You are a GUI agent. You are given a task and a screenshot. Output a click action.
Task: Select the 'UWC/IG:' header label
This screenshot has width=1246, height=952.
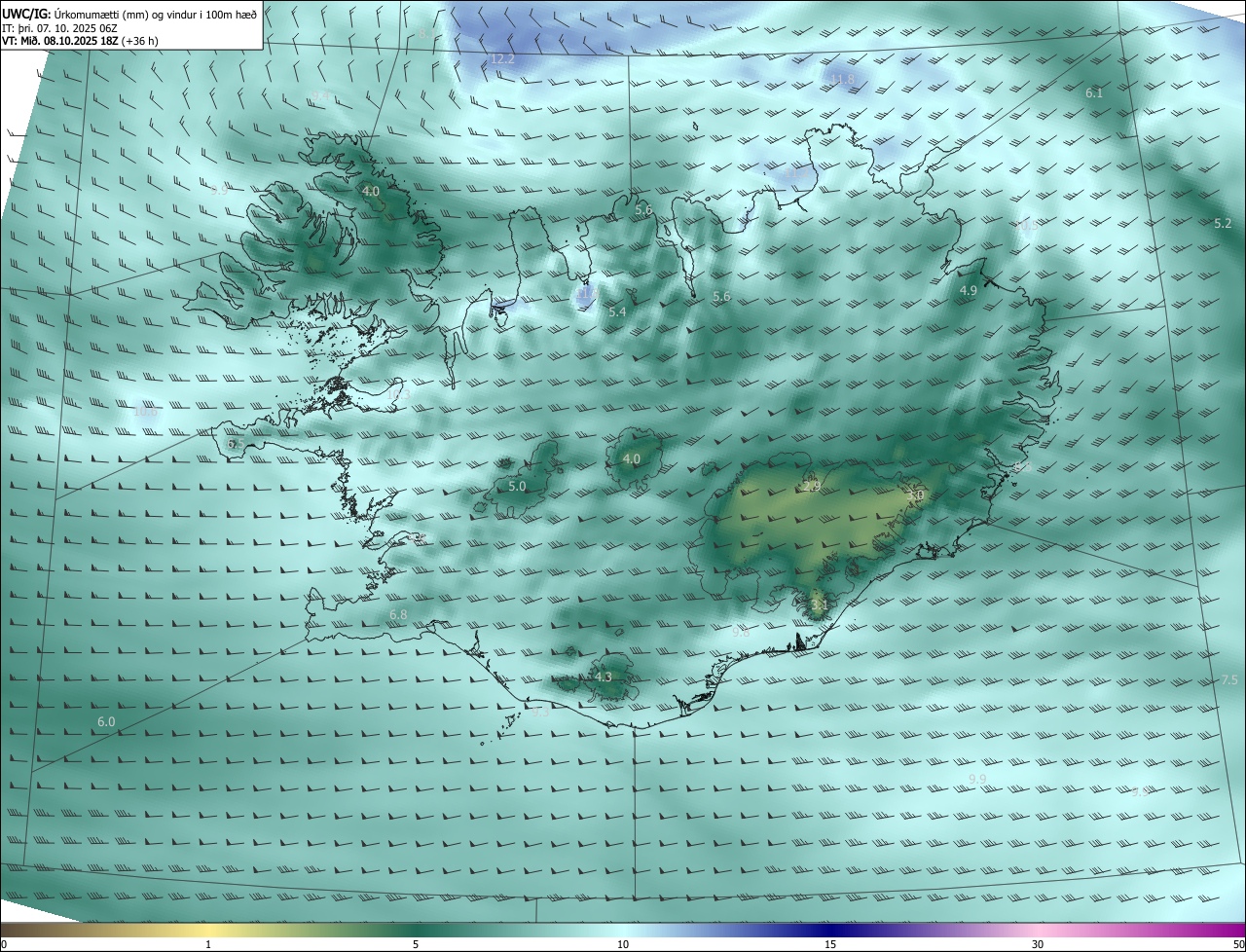[27, 14]
